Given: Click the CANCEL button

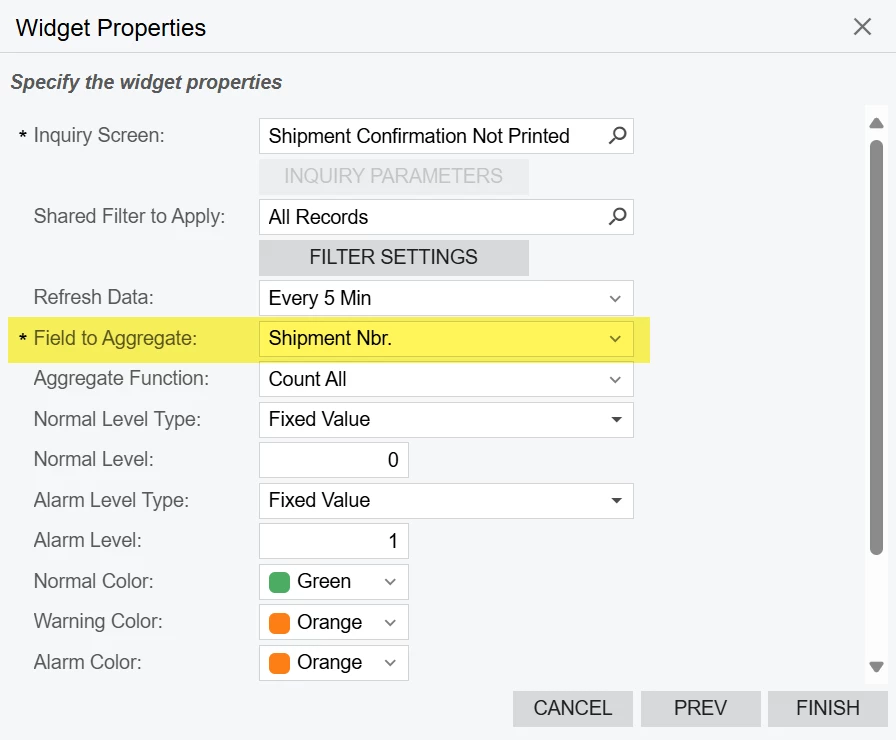Looking at the screenshot, I should pyautogui.click(x=573, y=709).
